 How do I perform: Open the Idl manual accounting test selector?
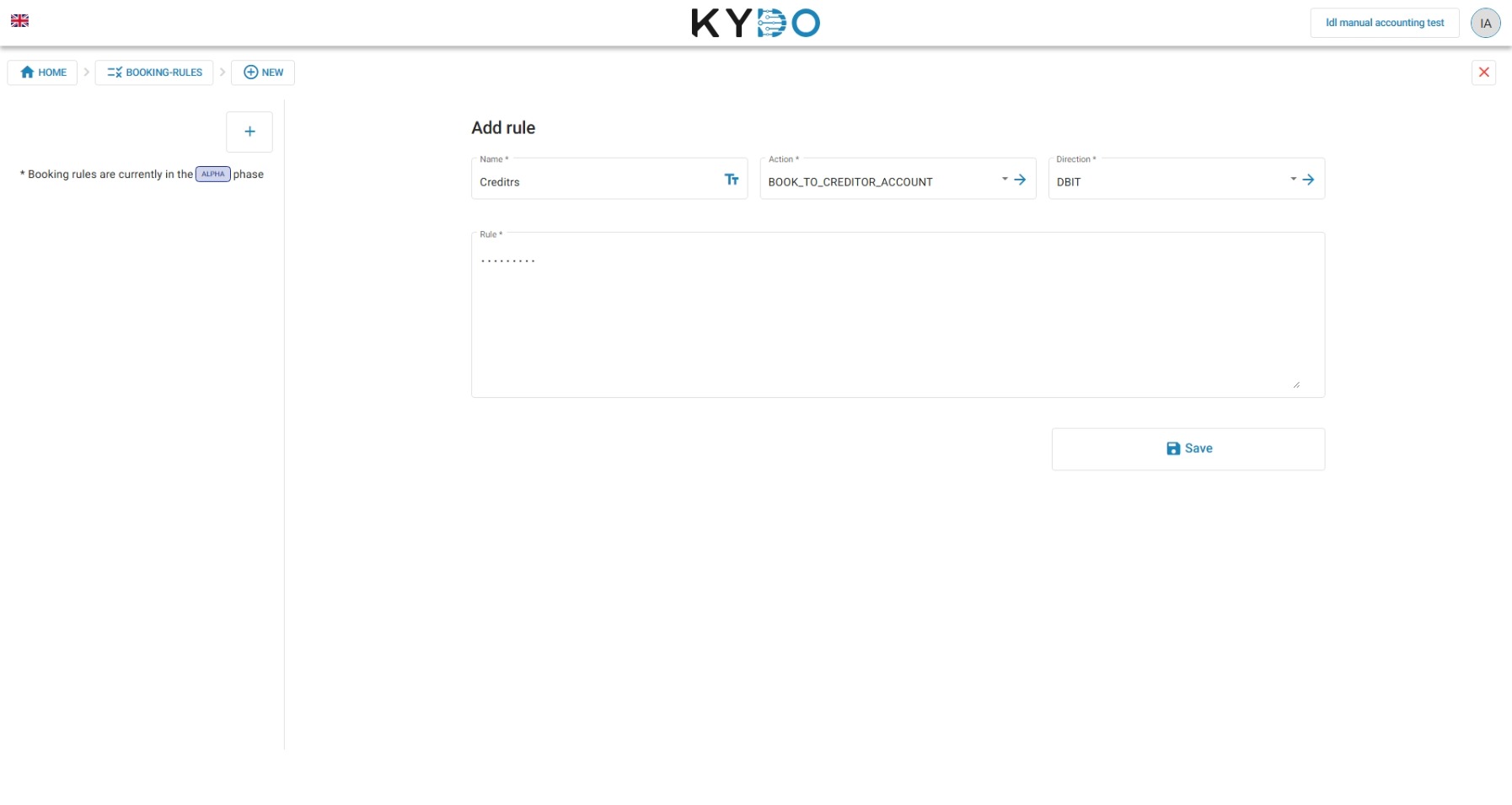click(x=1384, y=23)
